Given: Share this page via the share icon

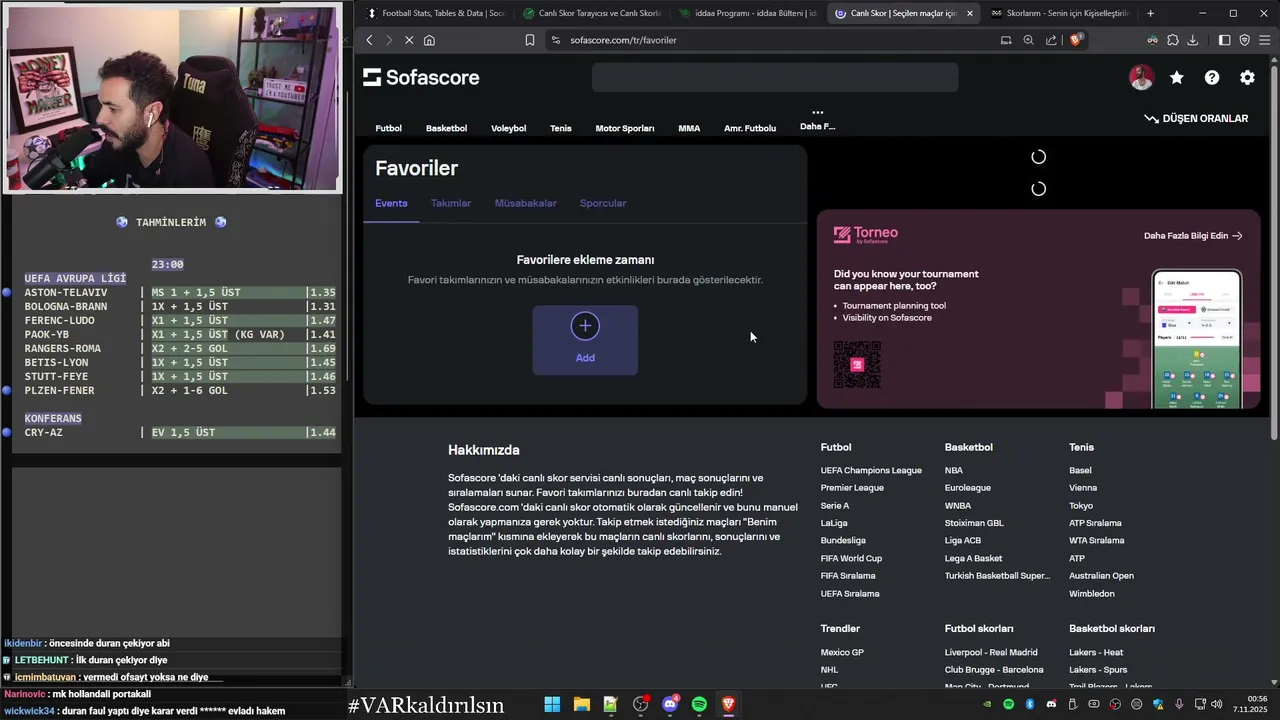Looking at the screenshot, I should coord(1051,40).
